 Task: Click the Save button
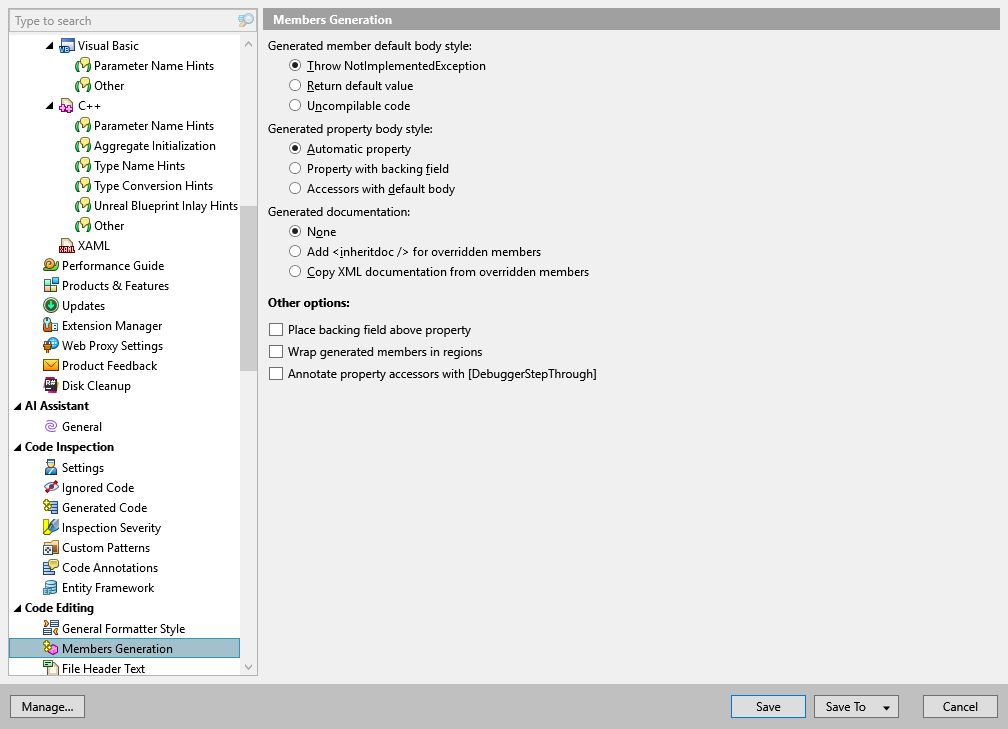[x=768, y=706]
